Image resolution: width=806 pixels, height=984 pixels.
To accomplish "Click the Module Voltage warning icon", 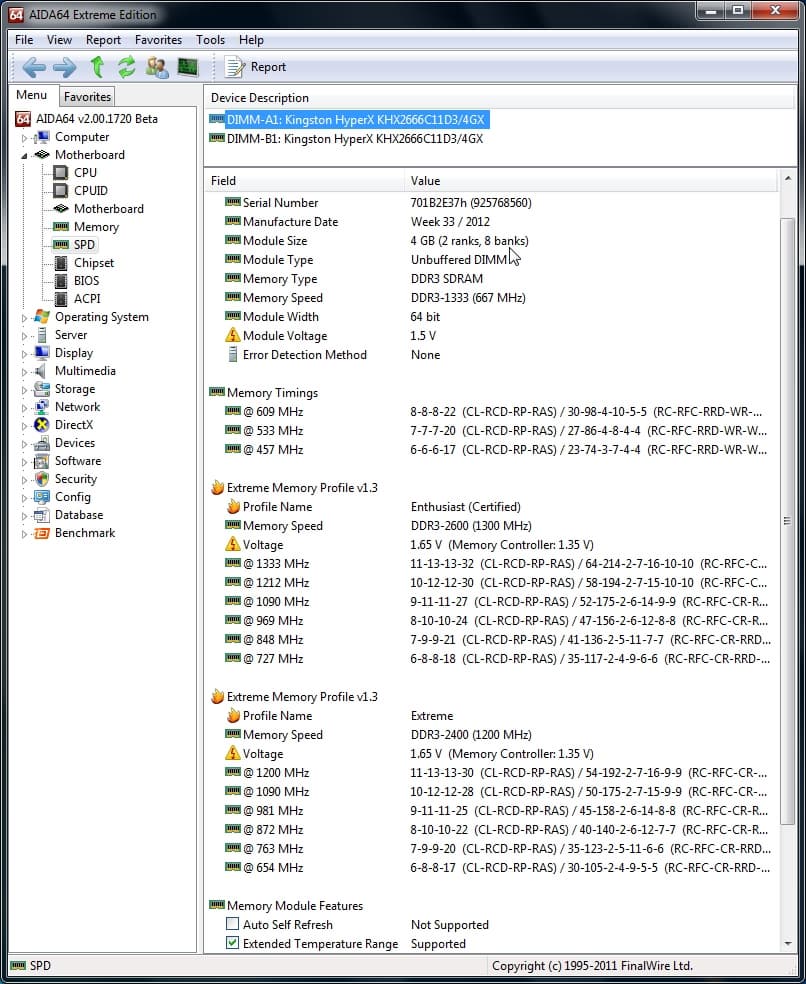I will coord(233,335).
